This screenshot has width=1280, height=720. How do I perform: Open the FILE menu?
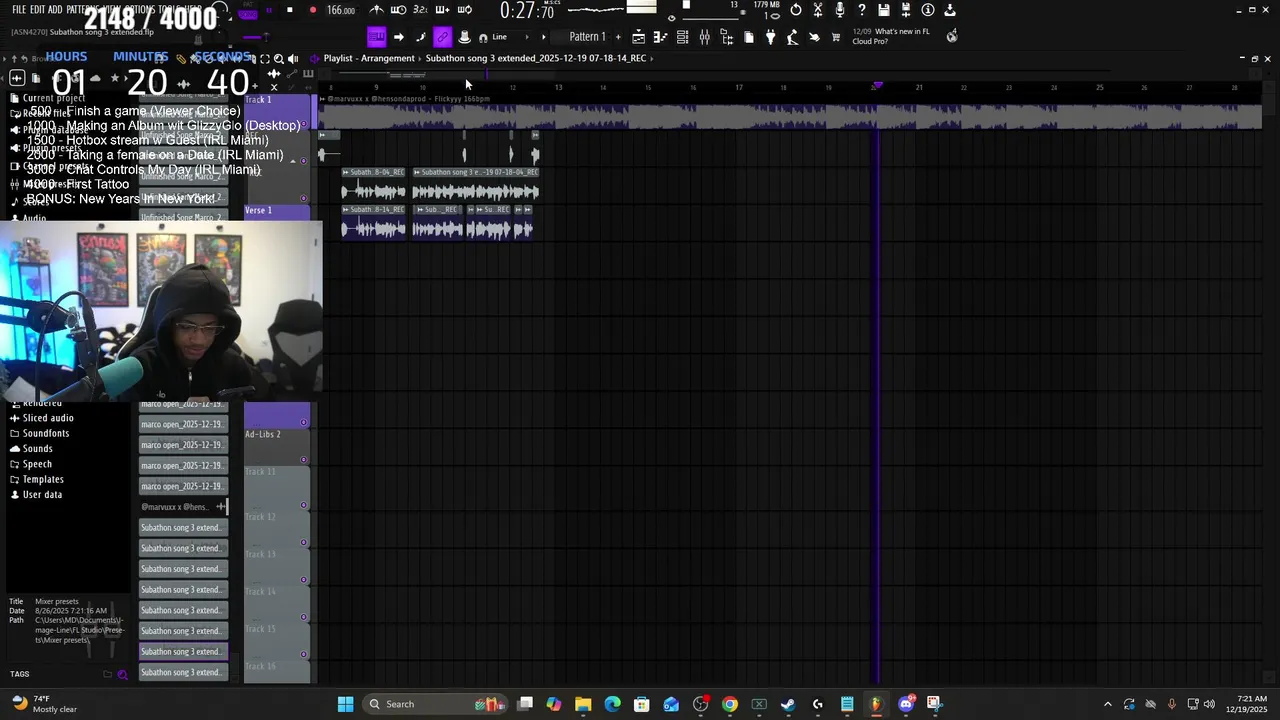[x=19, y=10]
